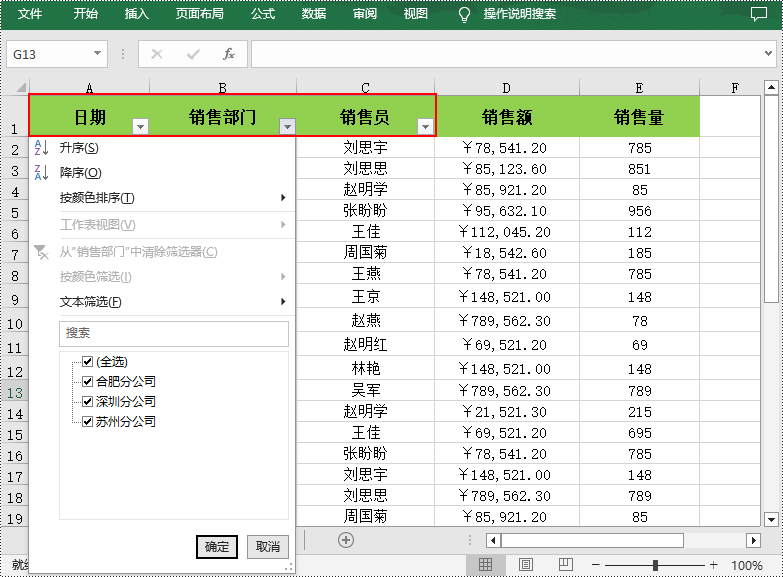Switch to Normal view icon
The image size is (783, 577).
(485, 565)
